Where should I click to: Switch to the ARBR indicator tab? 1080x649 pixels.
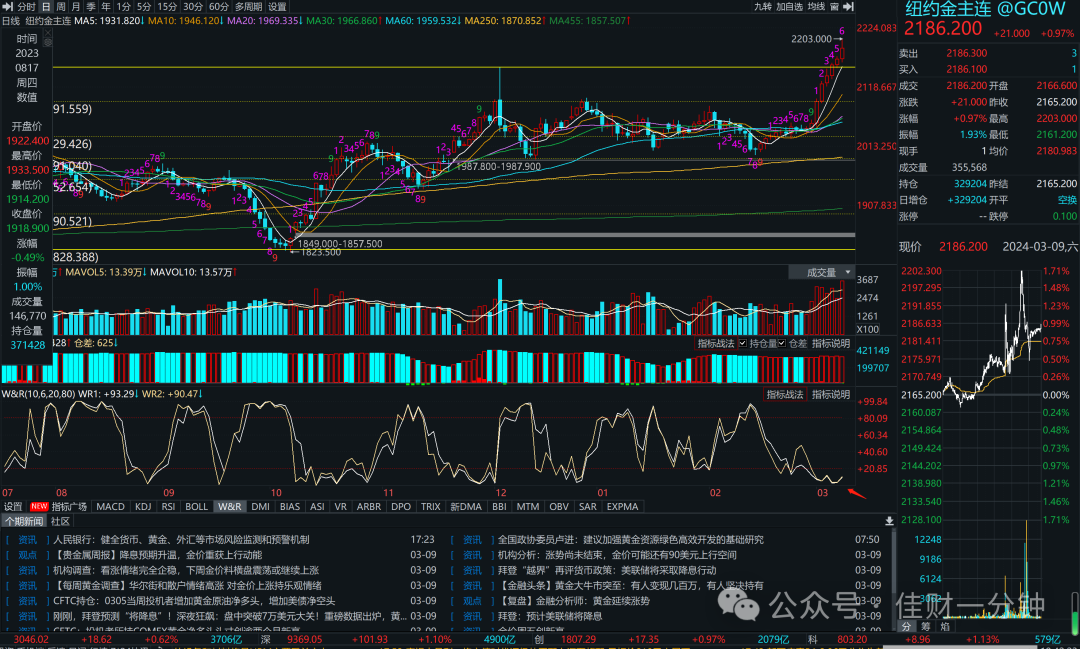pos(368,506)
